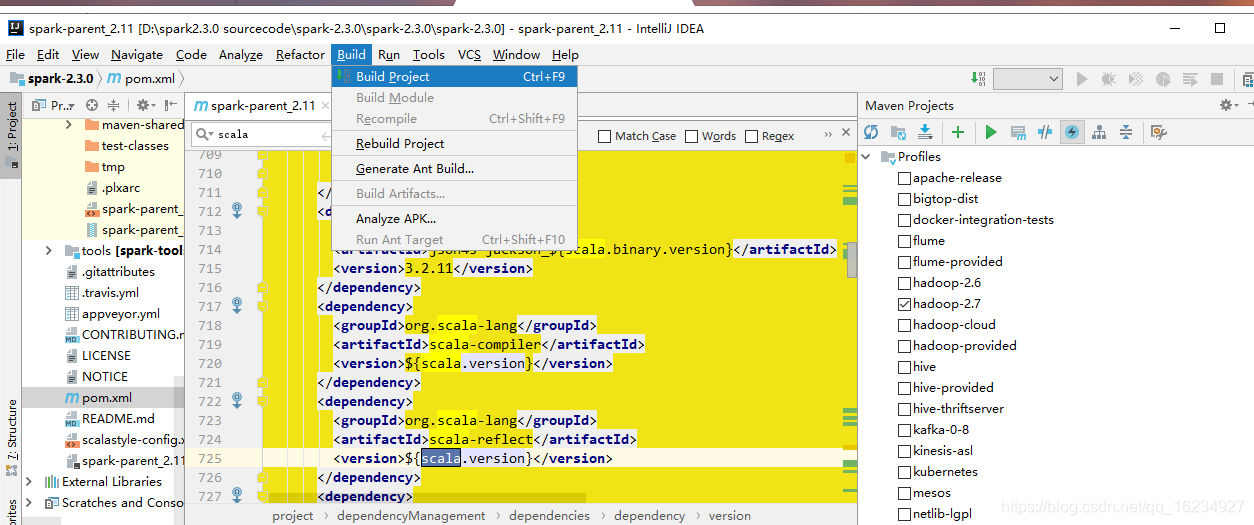1254x525 pixels.
Task: Add Maven project with green plus
Action: pyautogui.click(x=958, y=132)
